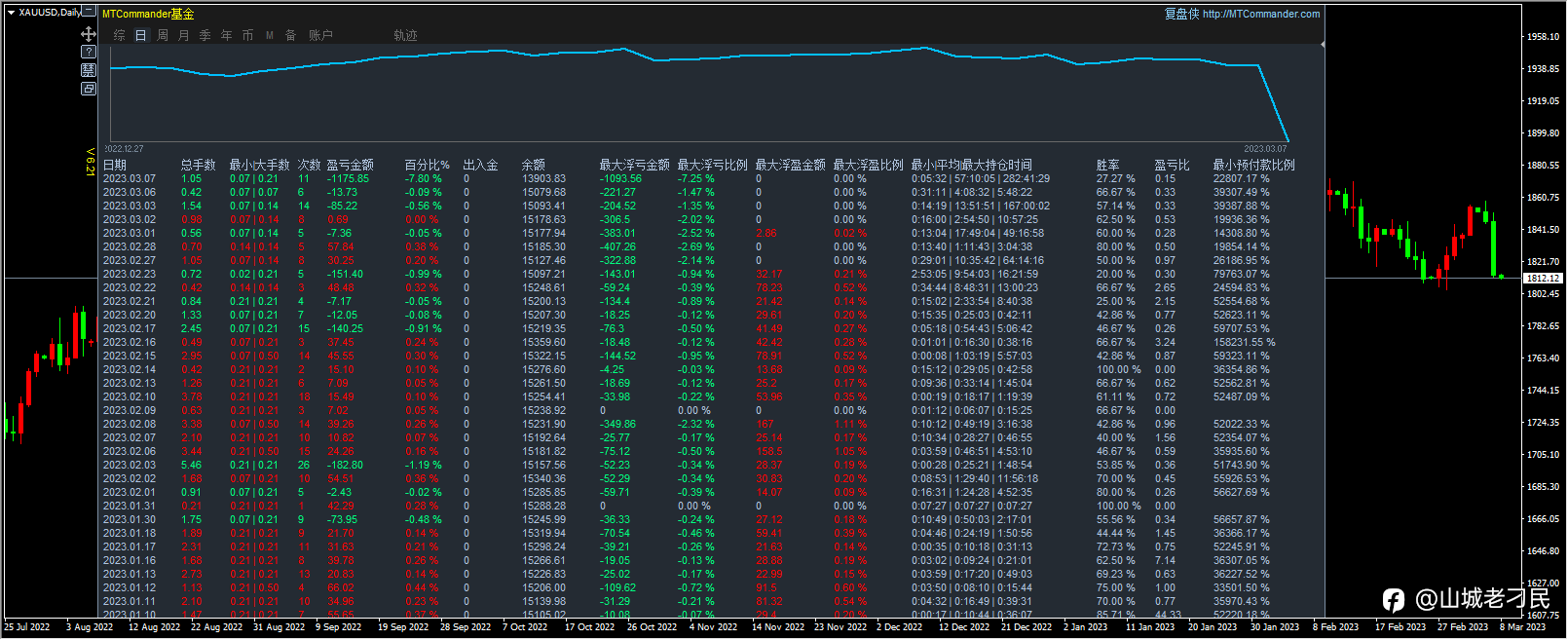Select the 2023.03.07 date row

(x=130, y=179)
